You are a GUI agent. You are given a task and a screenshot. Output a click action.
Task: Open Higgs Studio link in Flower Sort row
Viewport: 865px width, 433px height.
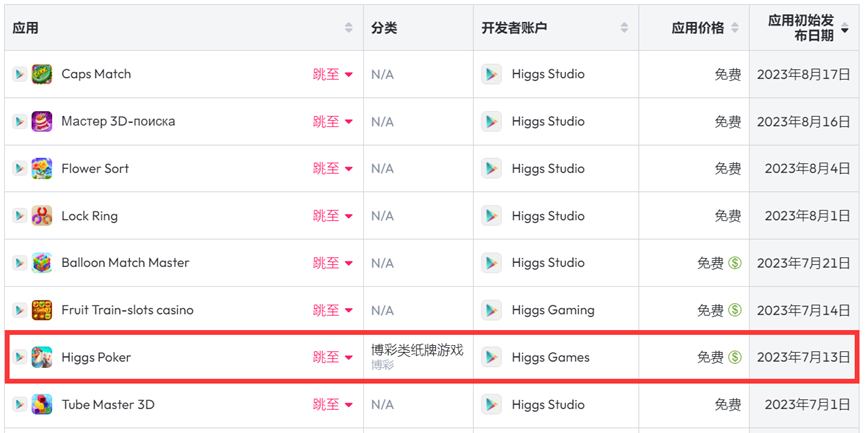(548, 169)
